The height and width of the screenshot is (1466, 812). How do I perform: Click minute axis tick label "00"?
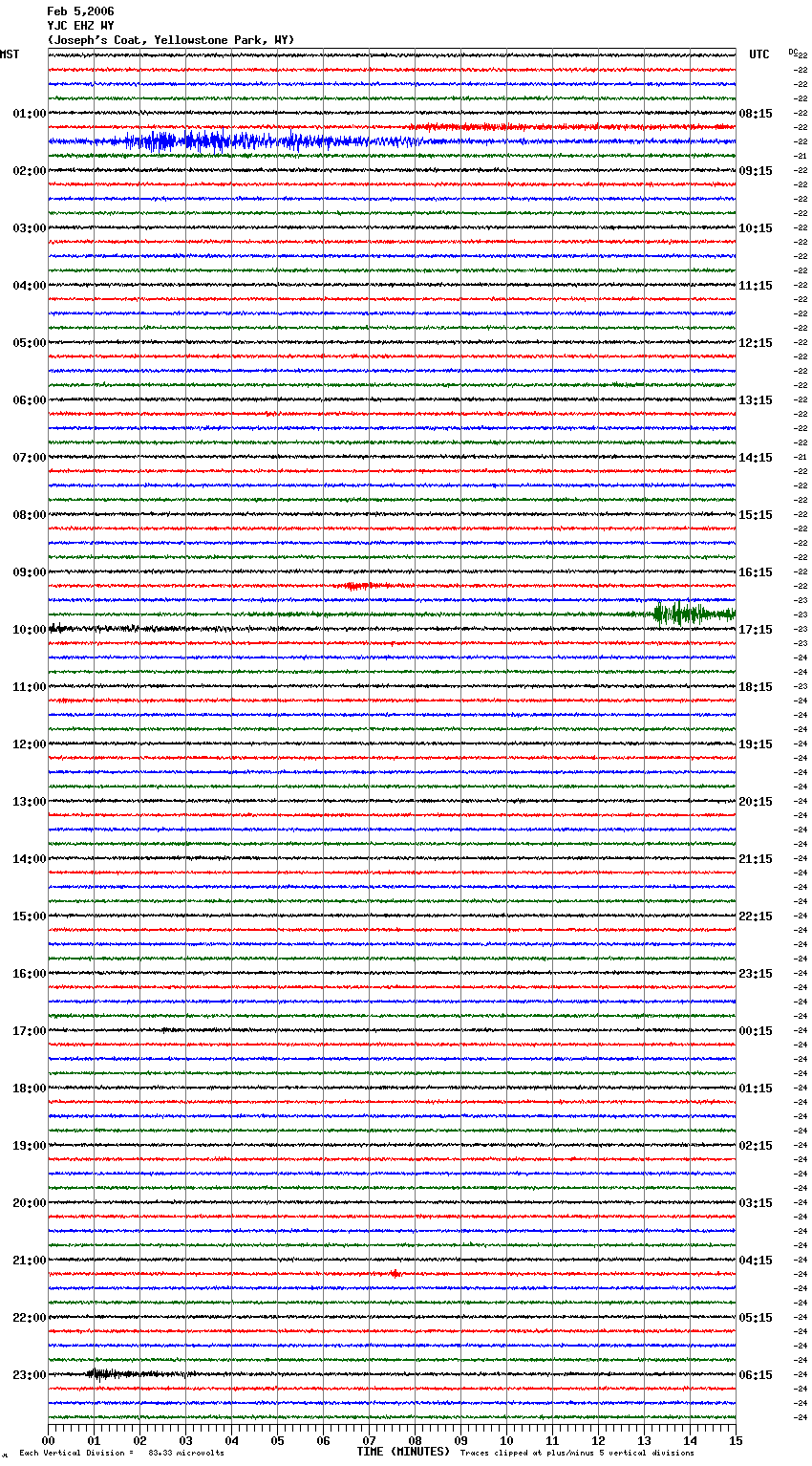pyautogui.click(x=48, y=1440)
